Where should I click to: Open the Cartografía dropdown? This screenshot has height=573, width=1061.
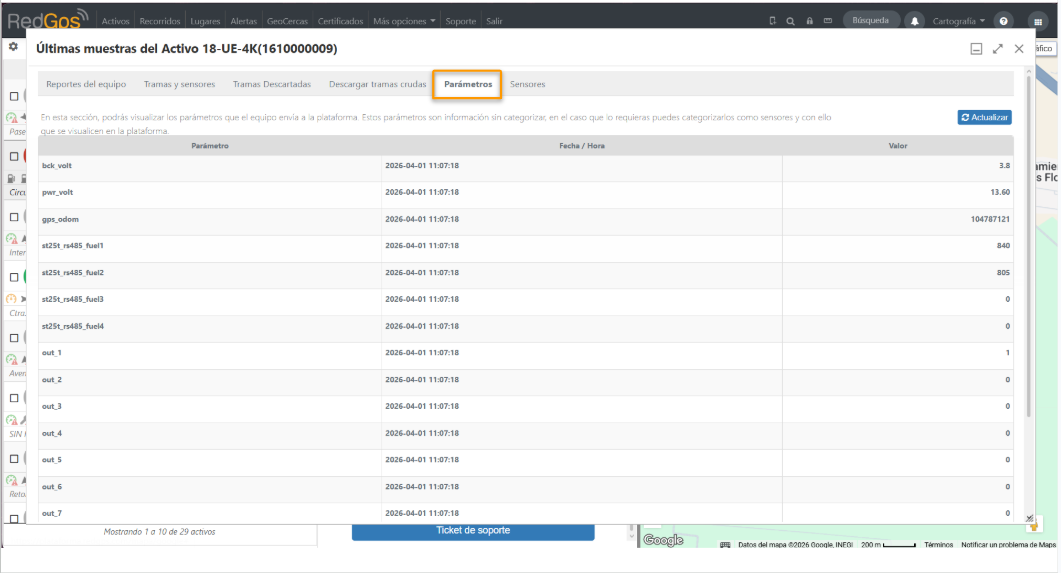coord(958,21)
